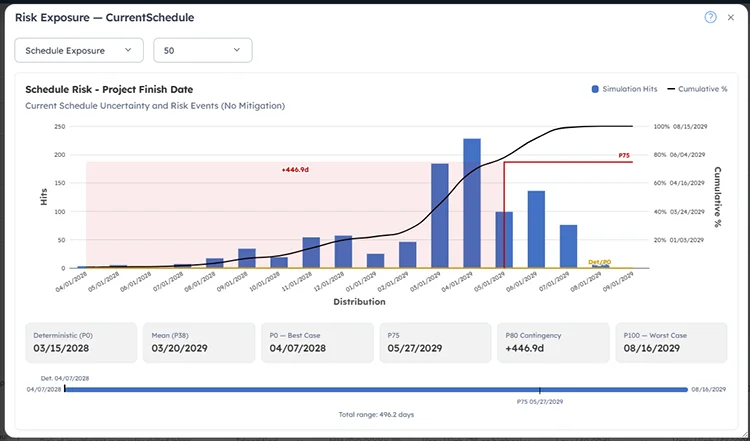Click the P75 05/27/2029 card
This screenshot has width=750, height=441.
(x=435, y=342)
